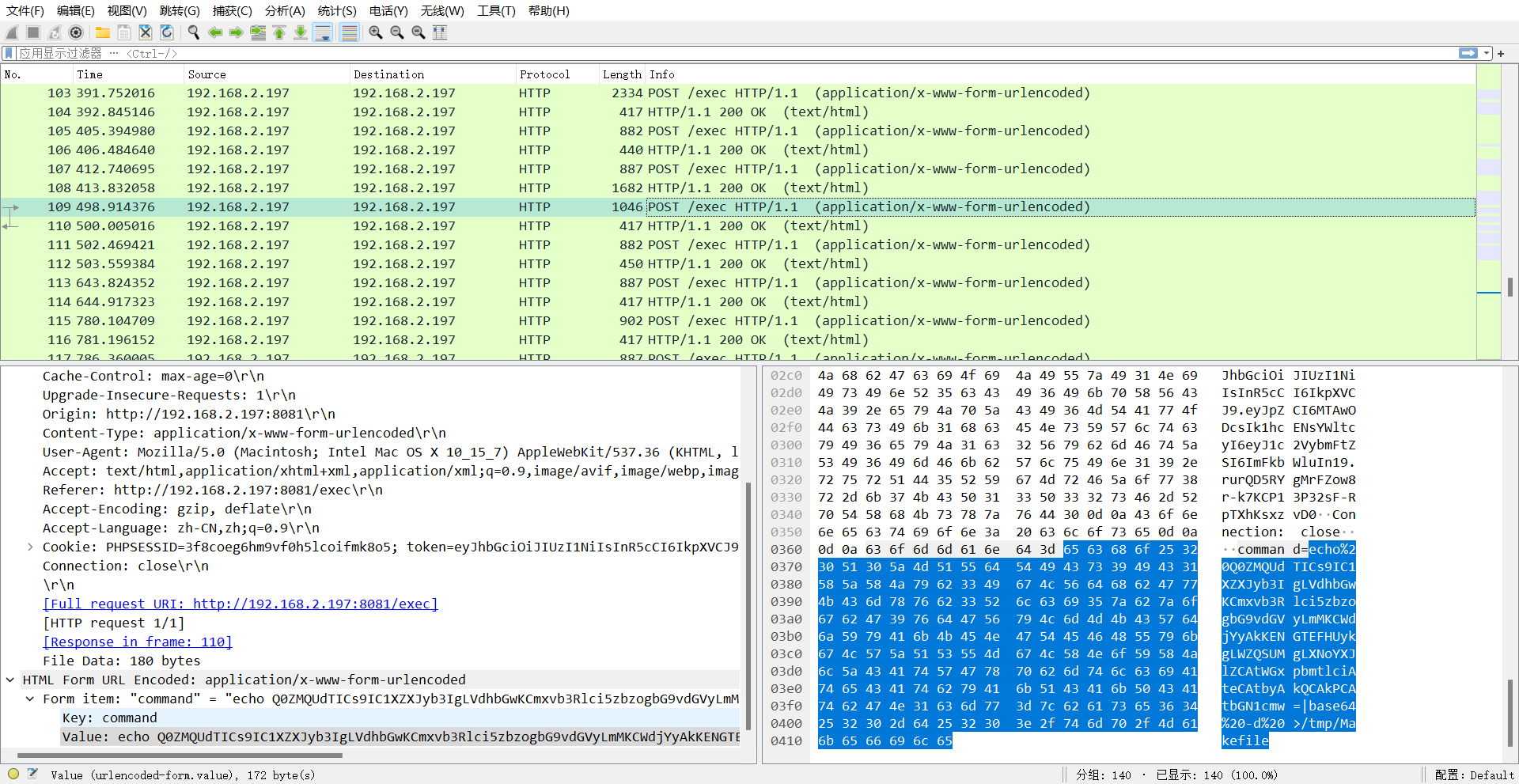Select packet 110 response row
The height and width of the screenshot is (784, 1519).
(x=737, y=225)
